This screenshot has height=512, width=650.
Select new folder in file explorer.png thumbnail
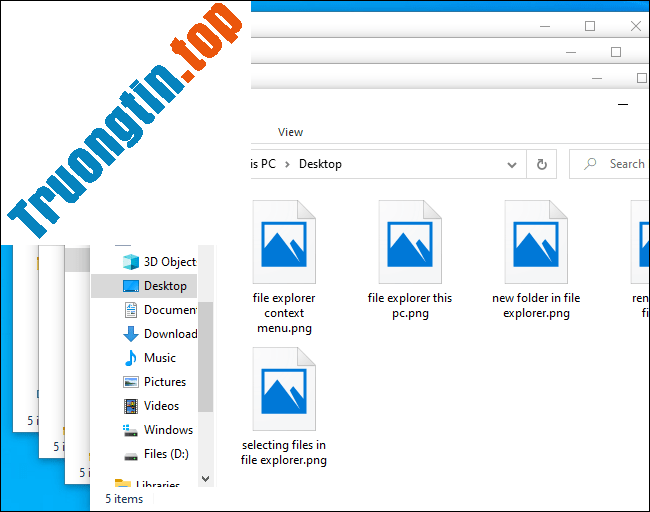pyautogui.click(x=536, y=242)
